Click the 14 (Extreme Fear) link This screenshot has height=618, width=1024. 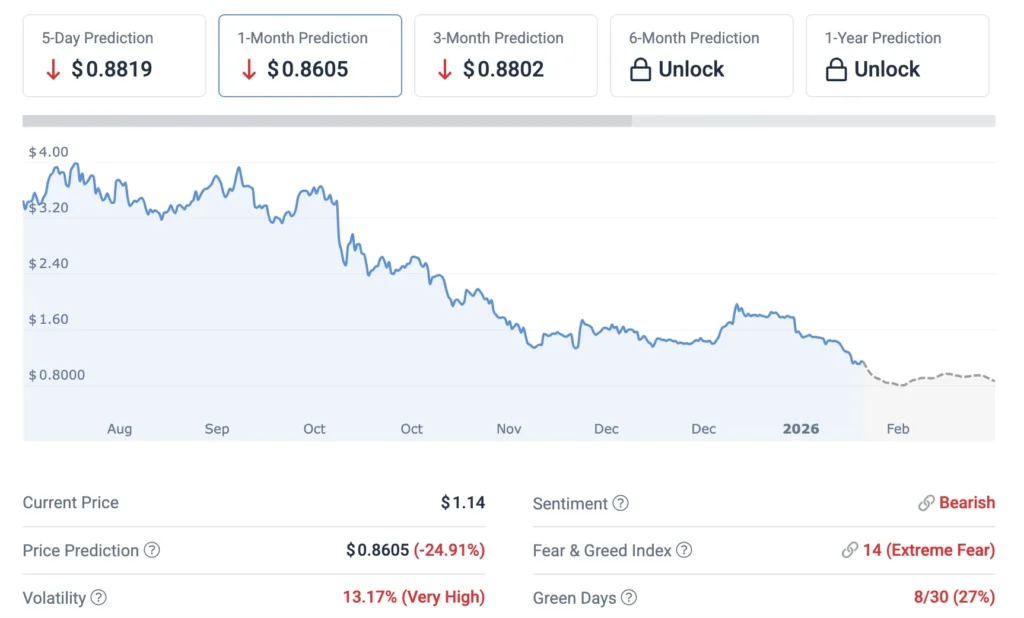pos(929,550)
